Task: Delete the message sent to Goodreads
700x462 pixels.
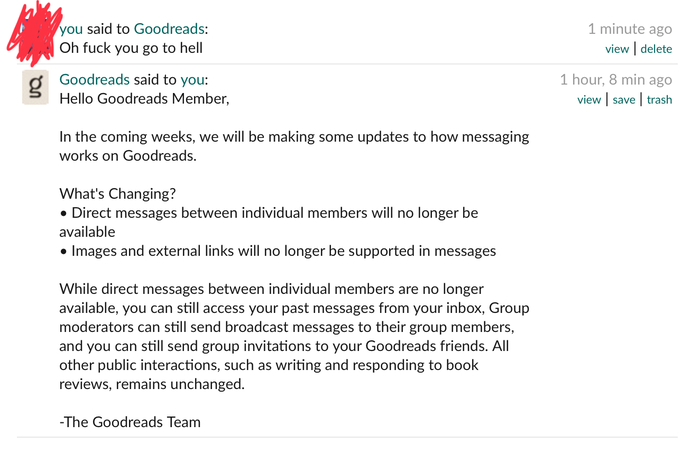Action: [656, 49]
